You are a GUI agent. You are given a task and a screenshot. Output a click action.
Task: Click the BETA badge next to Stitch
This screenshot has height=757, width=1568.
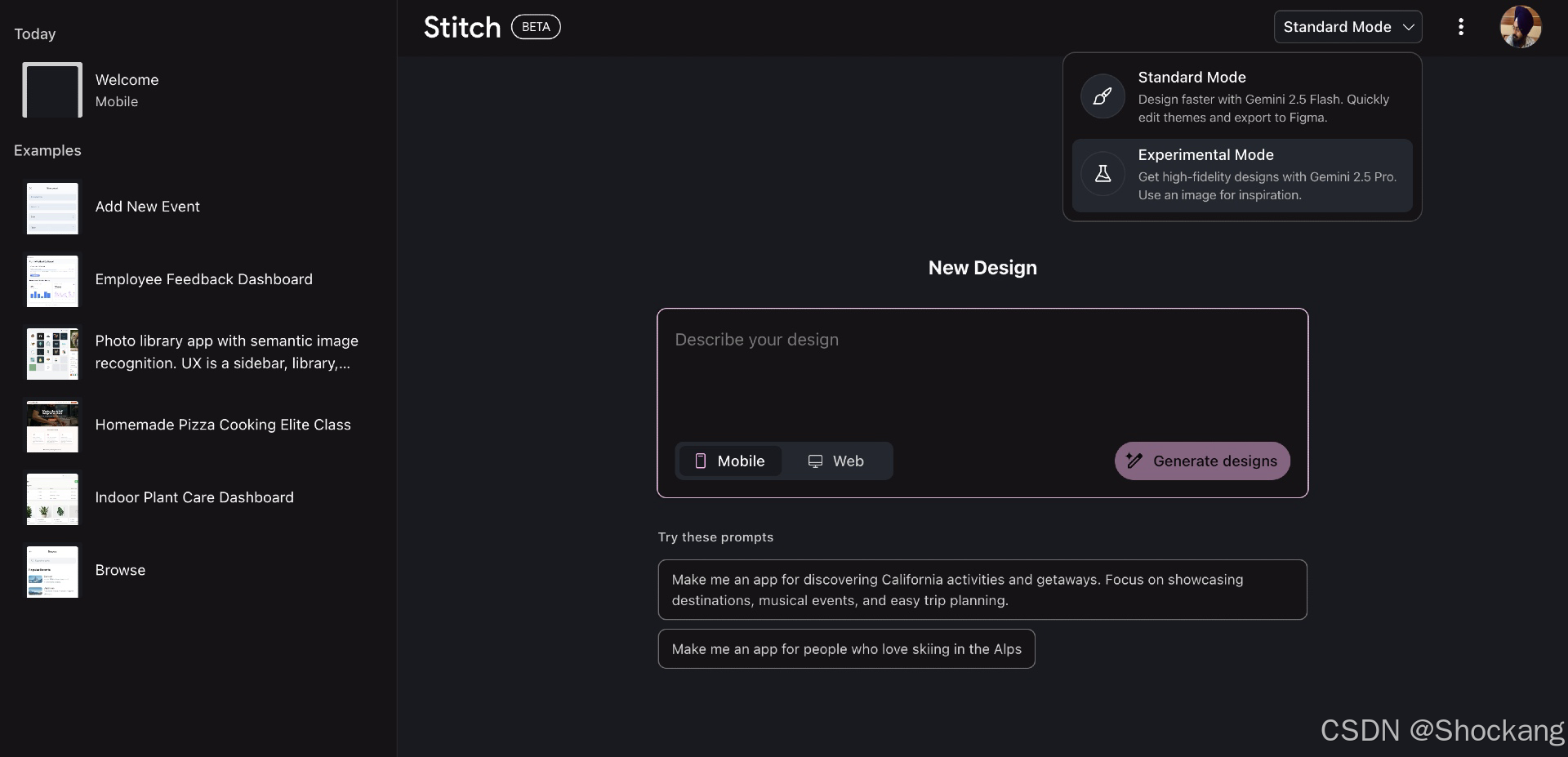(536, 27)
